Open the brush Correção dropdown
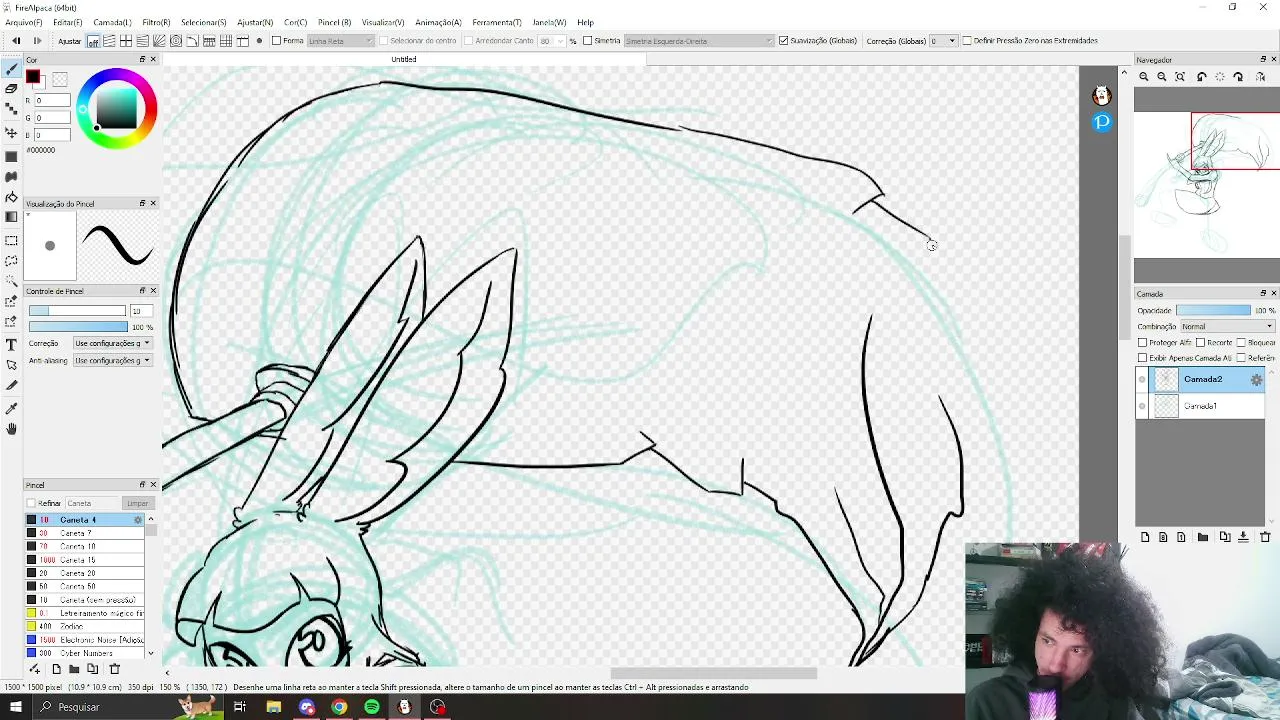The height and width of the screenshot is (720, 1280). point(112,343)
